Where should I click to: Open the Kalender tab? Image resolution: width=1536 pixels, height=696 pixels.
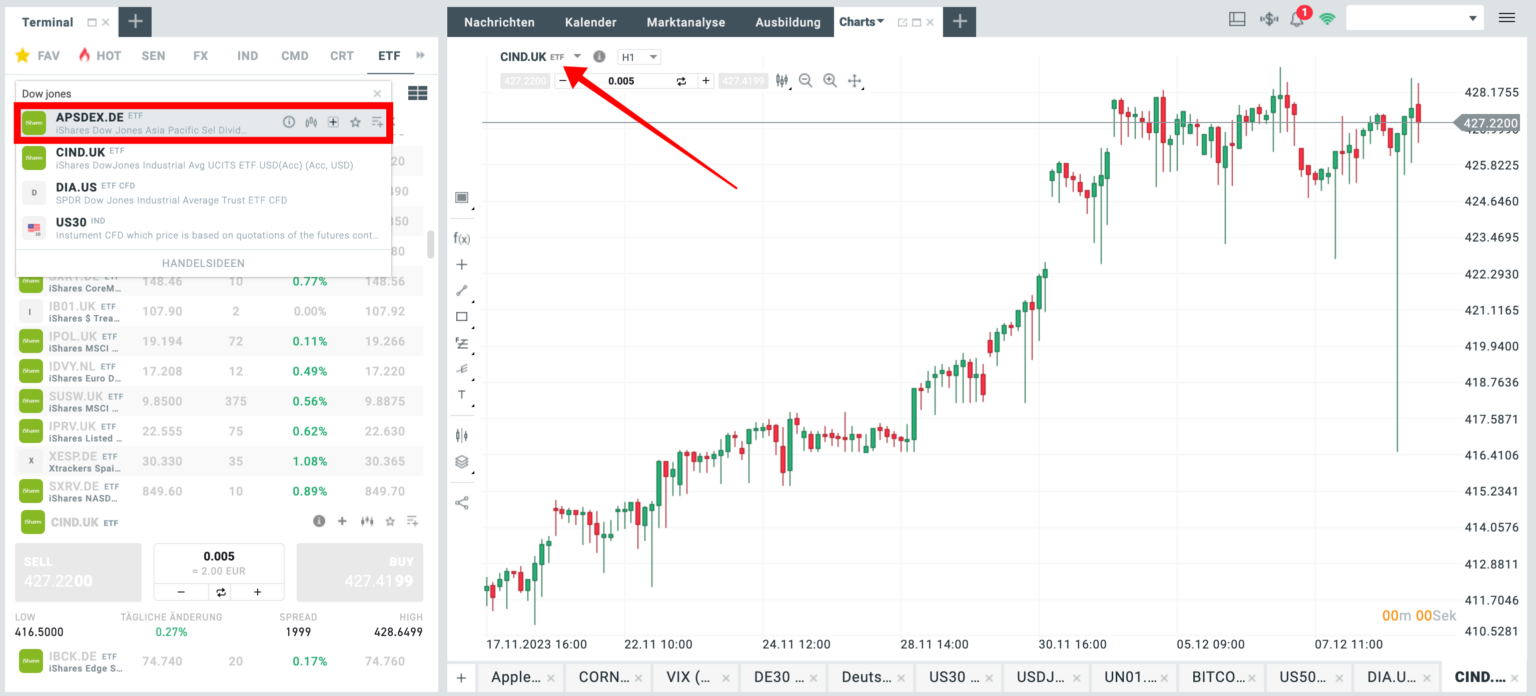(x=590, y=21)
